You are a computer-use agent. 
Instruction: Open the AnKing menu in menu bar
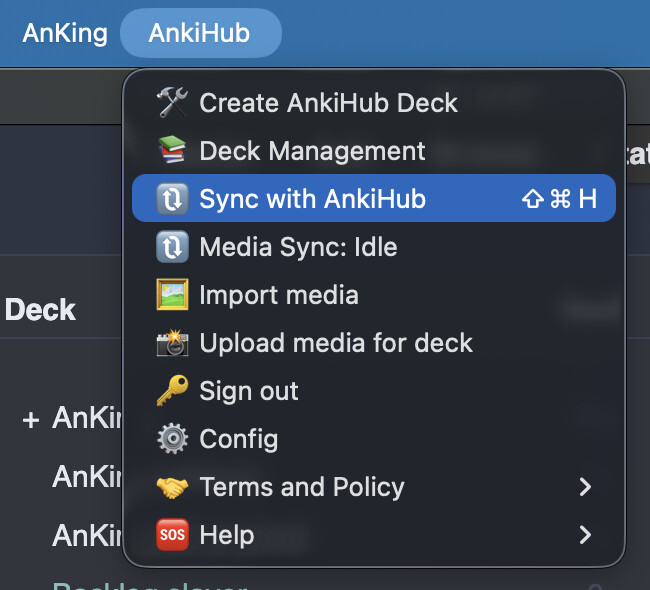65,33
